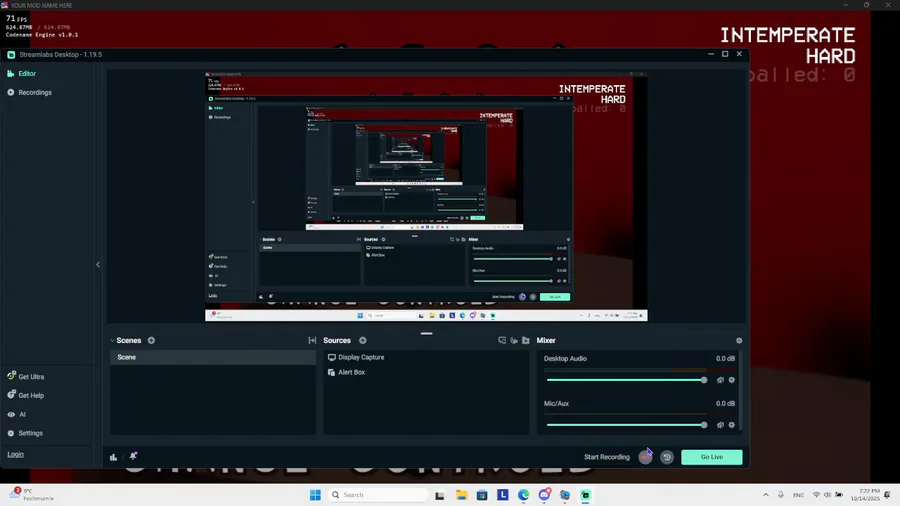Viewport: 900px width, 506px height.
Task: Open Microsoft Store from taskbar
Action: point(482,495)
